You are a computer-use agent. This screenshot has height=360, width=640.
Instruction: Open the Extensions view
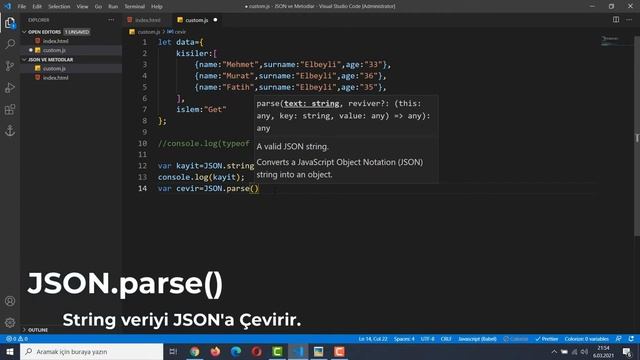tap(10, 109)
